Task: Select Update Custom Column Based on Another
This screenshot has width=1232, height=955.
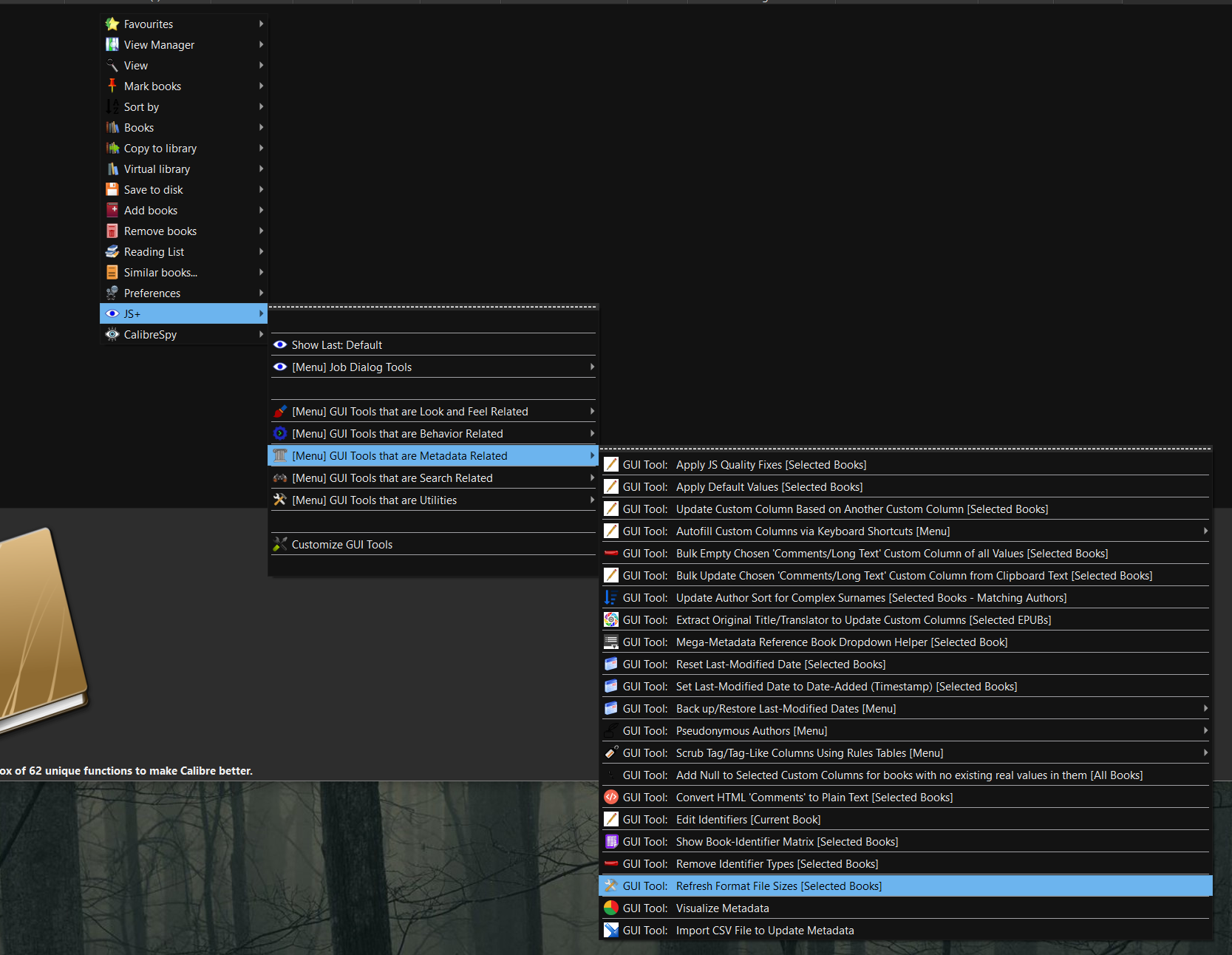Action: coord(905,509)
